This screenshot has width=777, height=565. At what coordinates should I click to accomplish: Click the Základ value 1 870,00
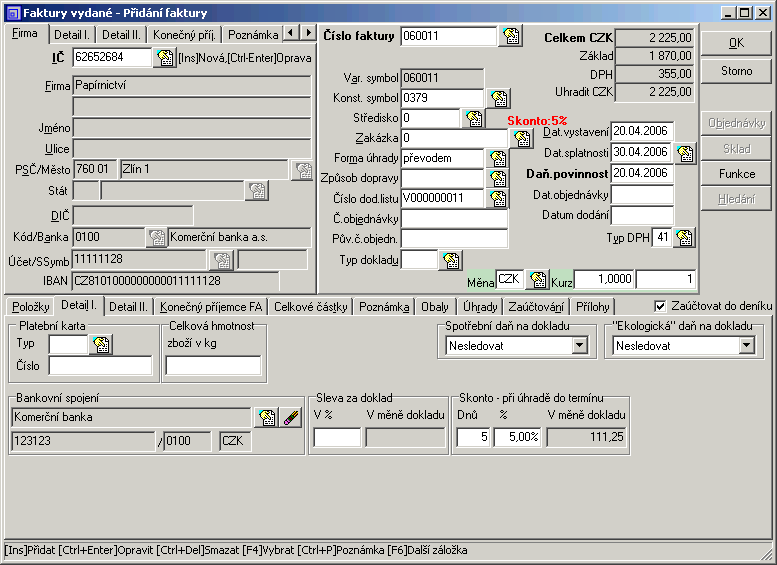[654, 56]
